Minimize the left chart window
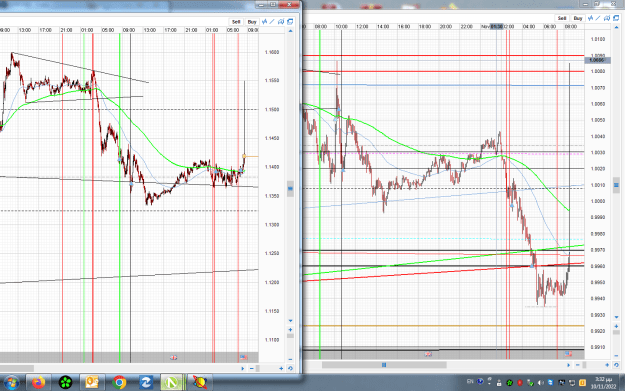The height and width of the screenshot is (391, 625). 261,4
